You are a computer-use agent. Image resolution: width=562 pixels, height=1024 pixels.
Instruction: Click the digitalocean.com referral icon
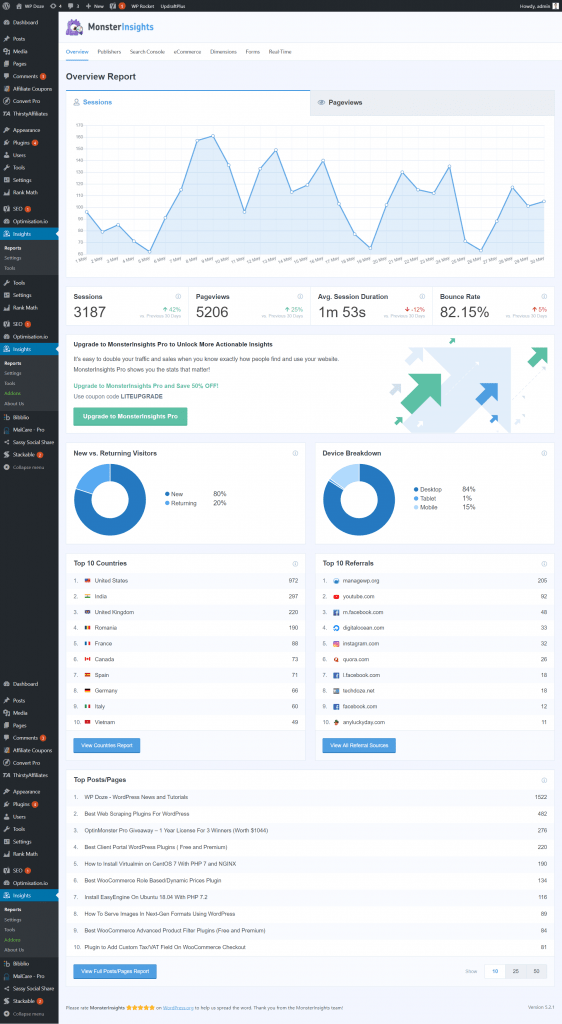click(x=336, y=628)
